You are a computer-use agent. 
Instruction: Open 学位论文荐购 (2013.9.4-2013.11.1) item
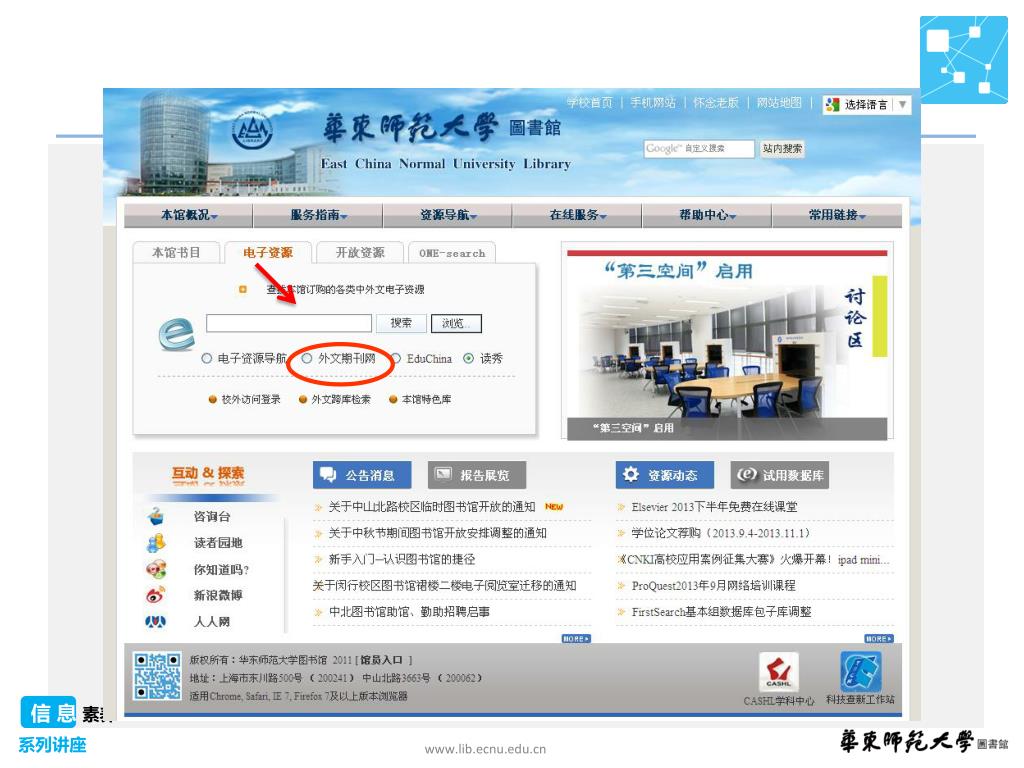pos(721,534)
